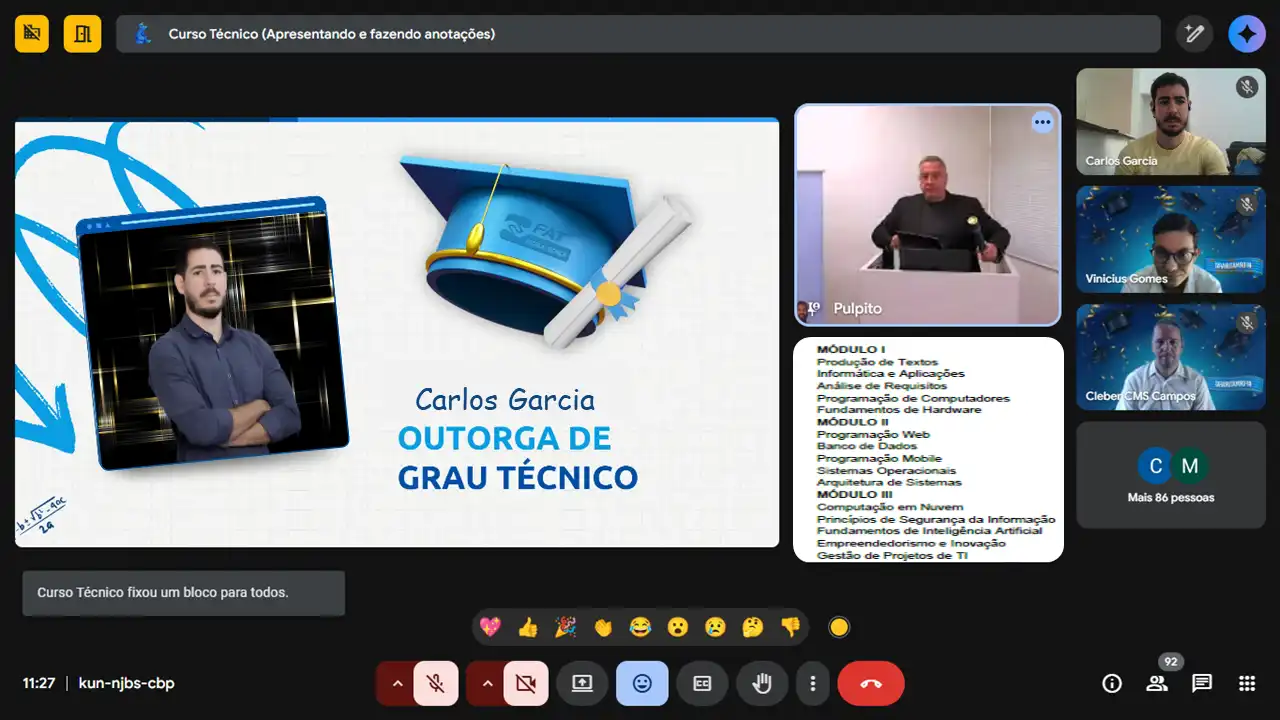Toggle the microphone mute button
Viewport: 1280px width, 720px height.
436,684
